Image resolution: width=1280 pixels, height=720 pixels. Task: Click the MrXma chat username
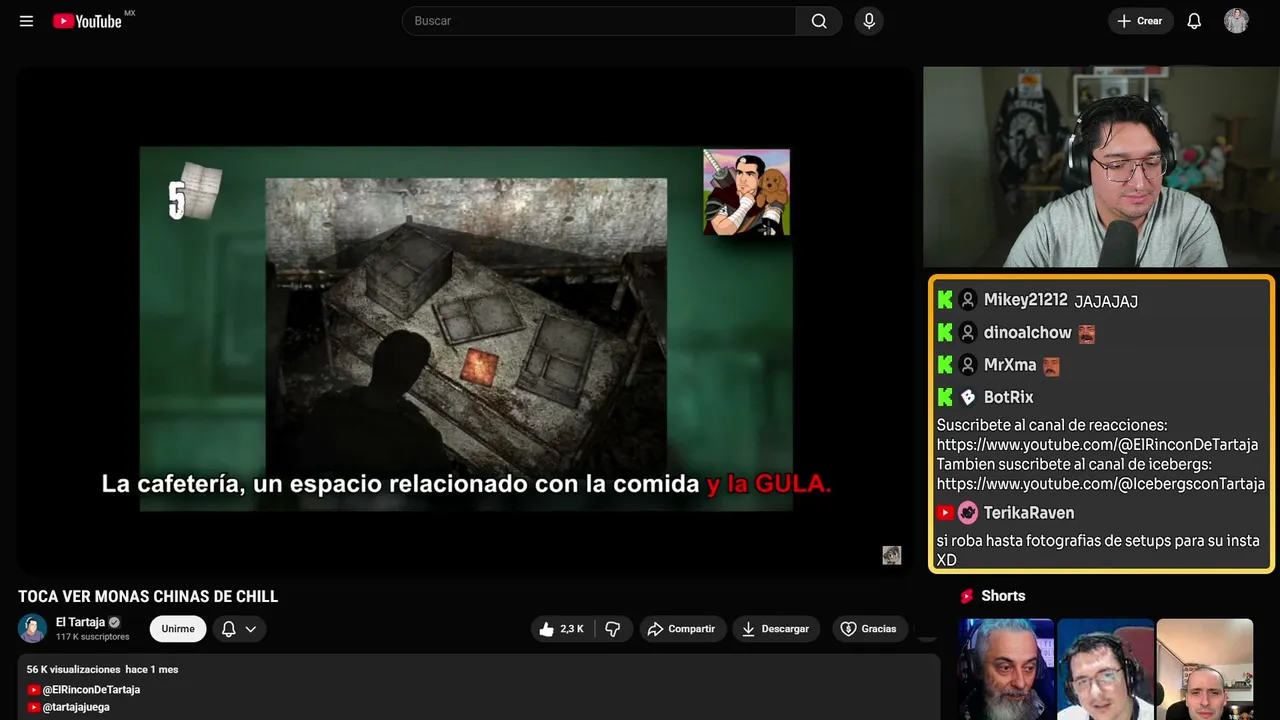coord(1010,365)
